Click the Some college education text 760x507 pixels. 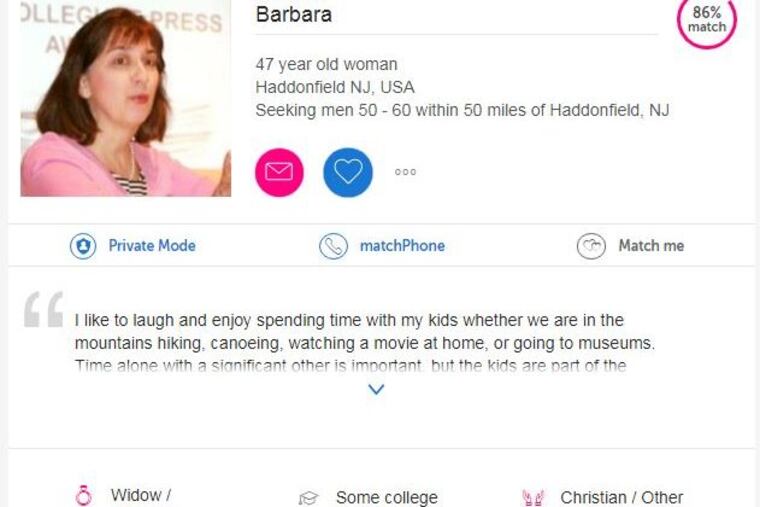coord(386,497)
